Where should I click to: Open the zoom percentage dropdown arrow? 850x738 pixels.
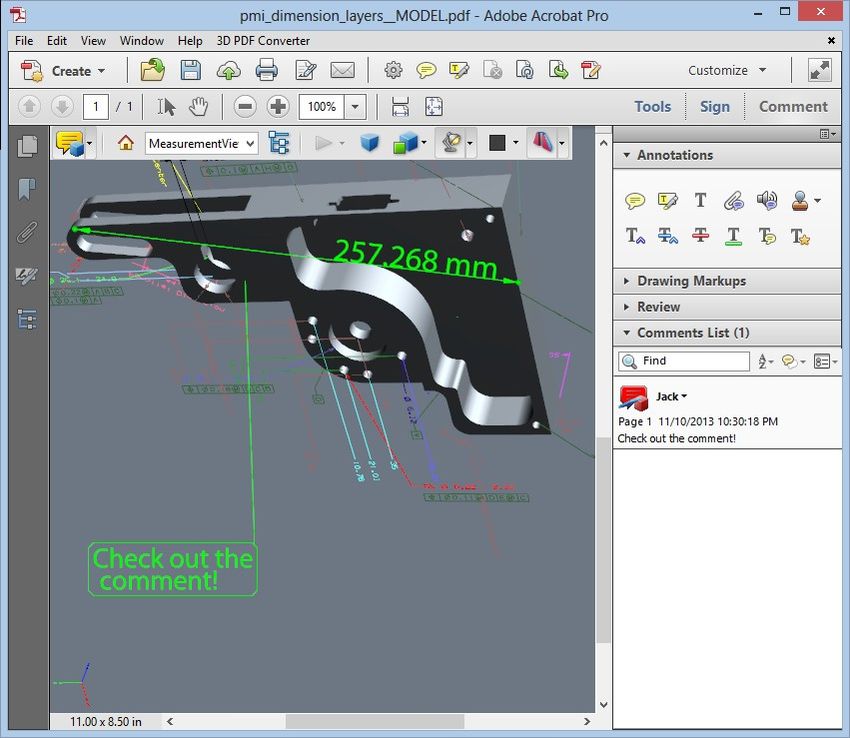tap(355, 106)
